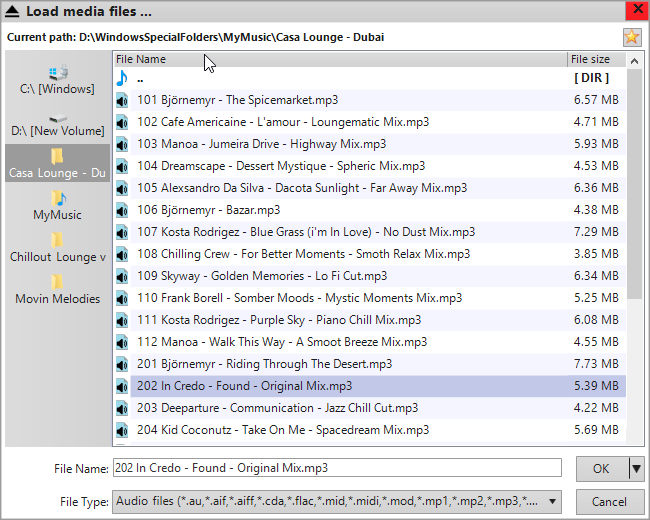Select "204 Kid Coconutz - Take On Me" file
Image resolution: width=650 pixels, height=520 pixels.
point(283,430)
